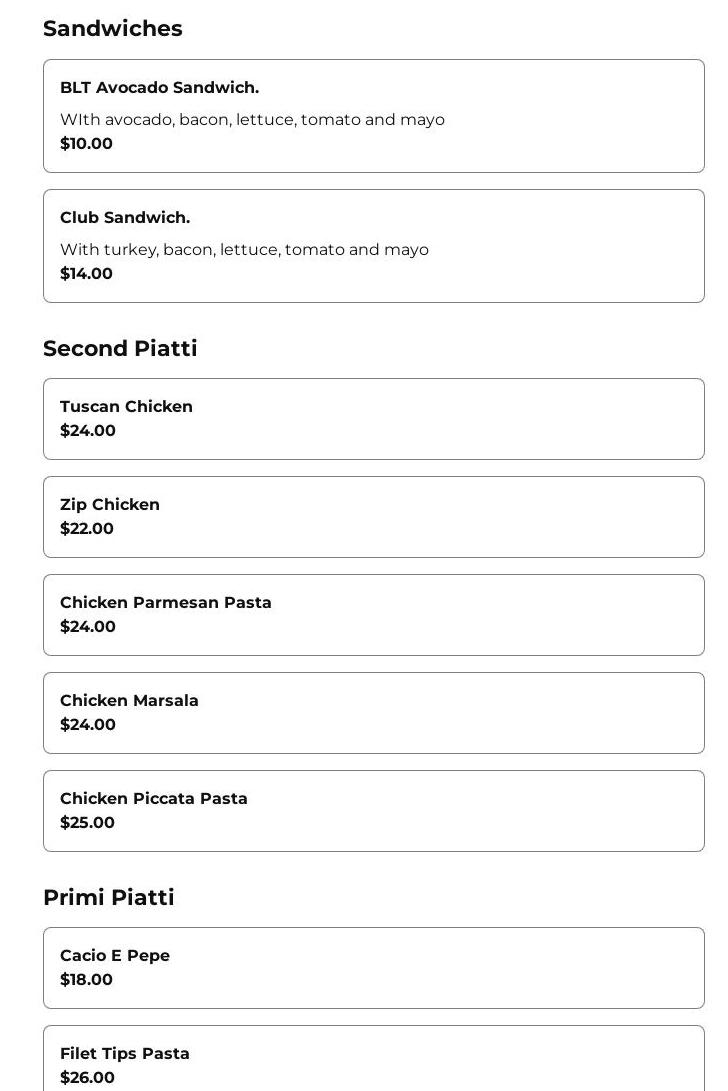The image size is (728, 1091).
Task: Click the $26.00 Filet Tips Pasta price
Action: coord(88,1077)
